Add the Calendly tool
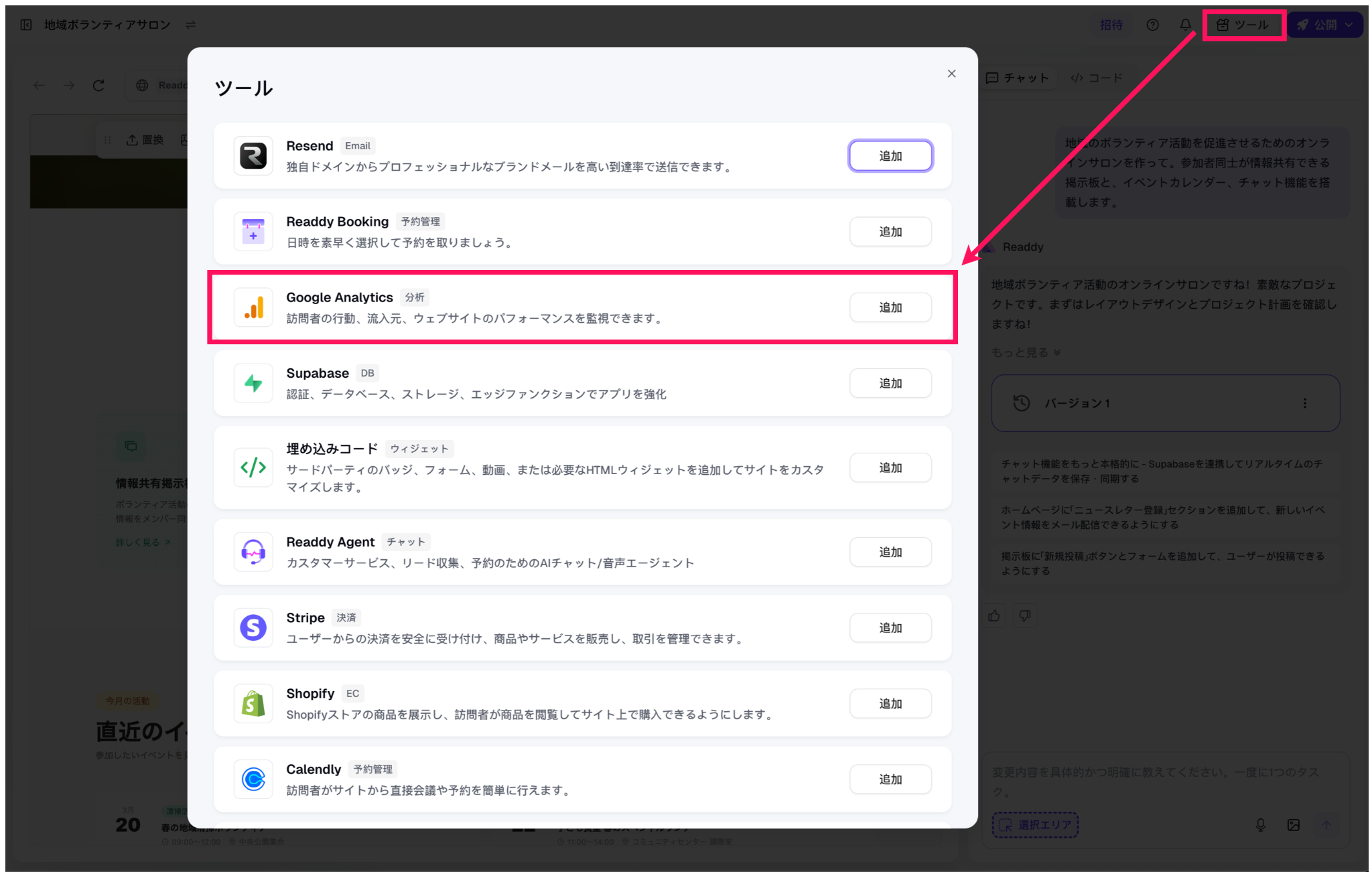 pyautogui.click(x=890, y=779)
